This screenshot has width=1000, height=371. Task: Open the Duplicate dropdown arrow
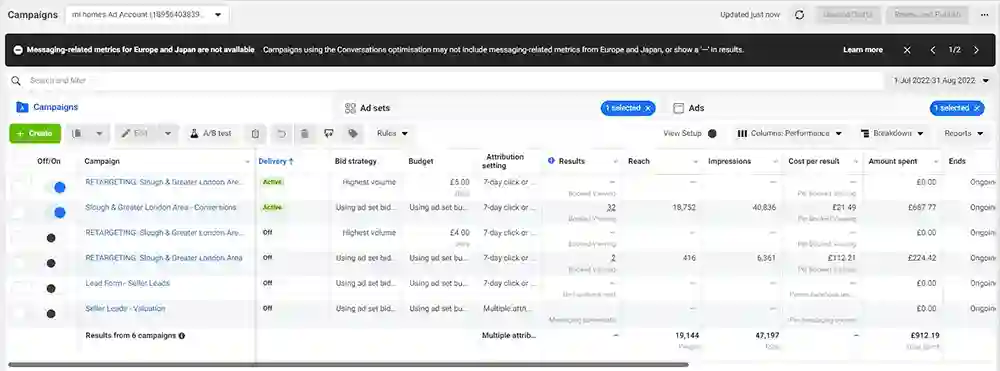[99, 133]
